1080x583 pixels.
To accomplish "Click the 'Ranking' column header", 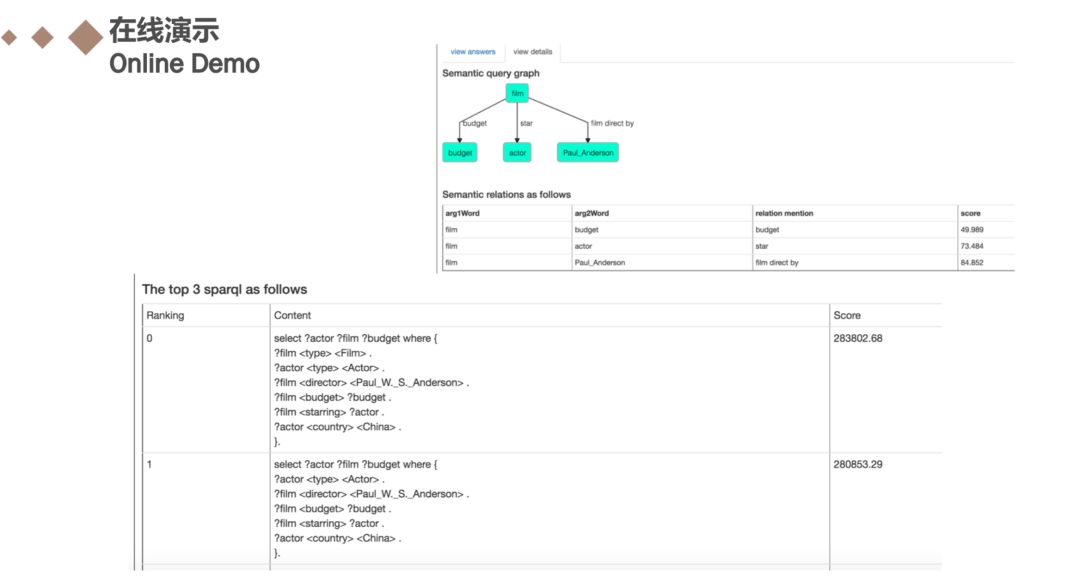I will [x=165, y=315].
